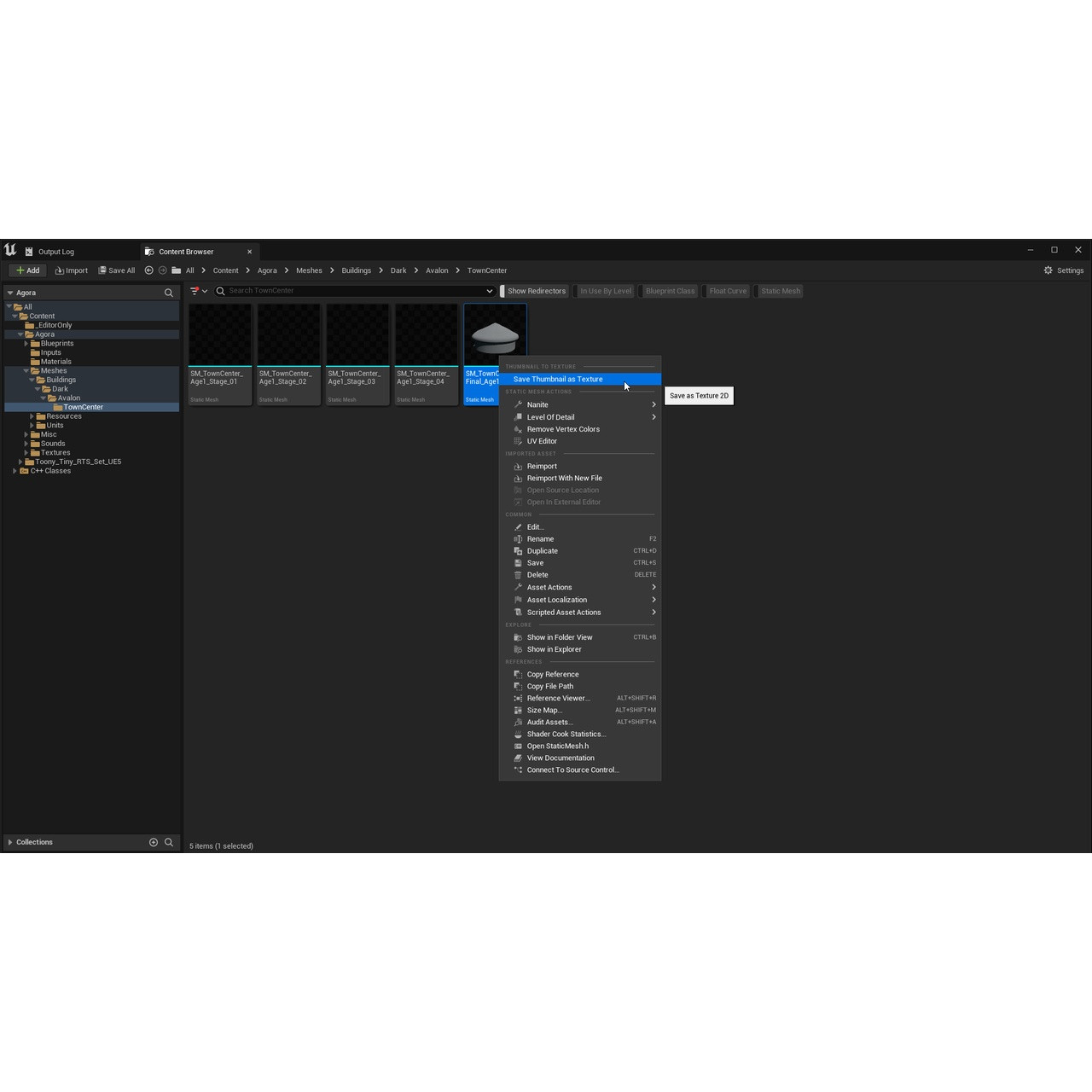Enable the Float Curve filter
The image size is (1092, 1092).
(x=726, y=291)
